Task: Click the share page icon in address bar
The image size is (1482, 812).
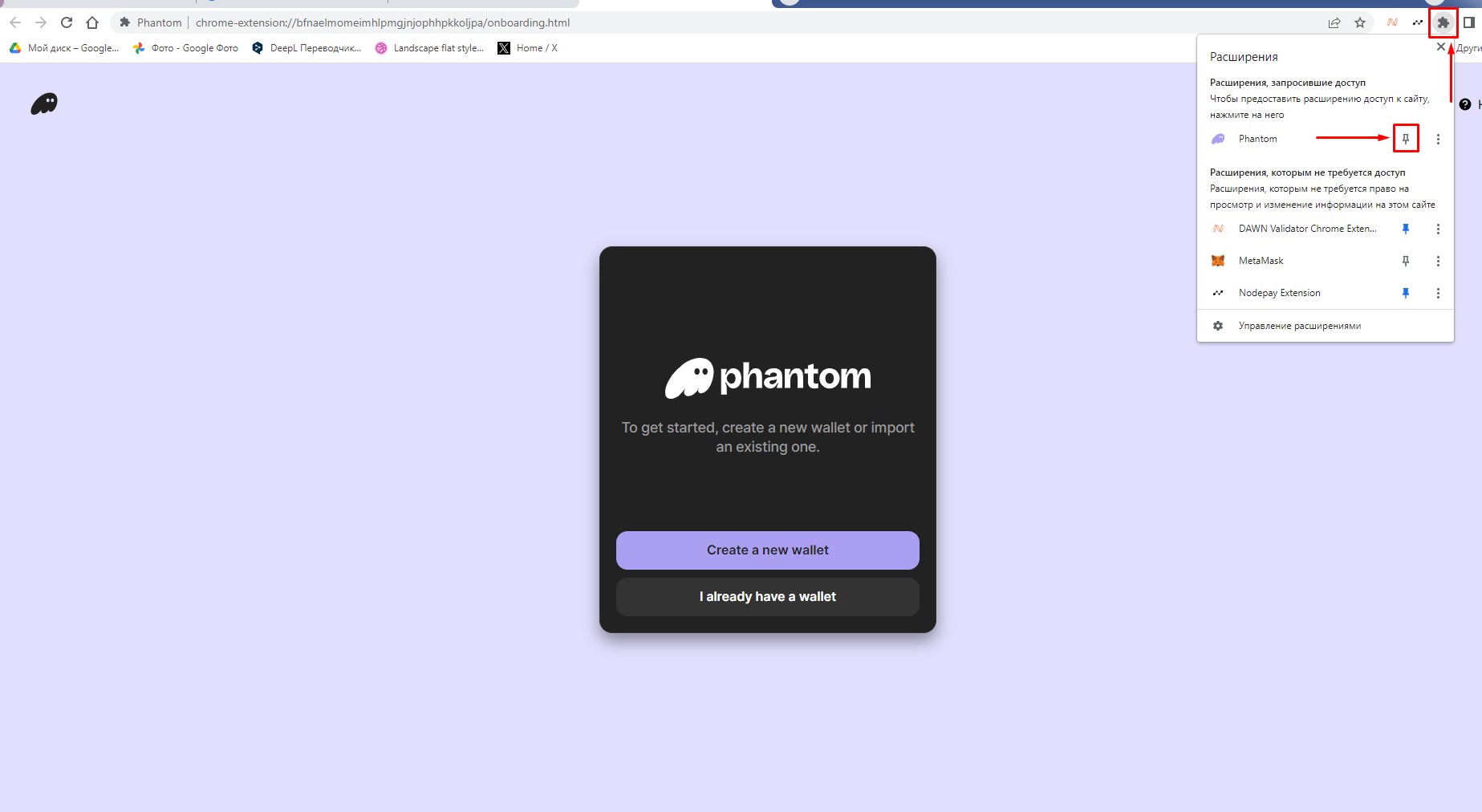Action: click(x=1334, y=22)
